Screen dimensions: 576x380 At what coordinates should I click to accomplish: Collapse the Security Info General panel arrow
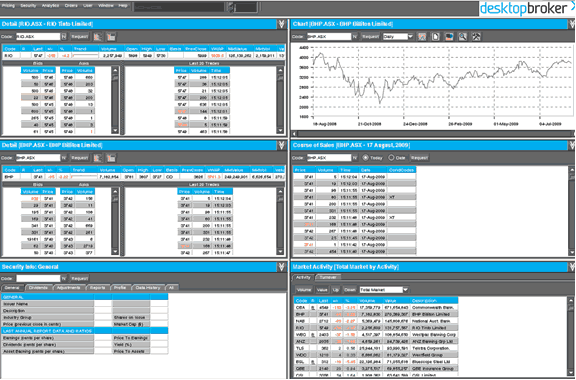281,267
